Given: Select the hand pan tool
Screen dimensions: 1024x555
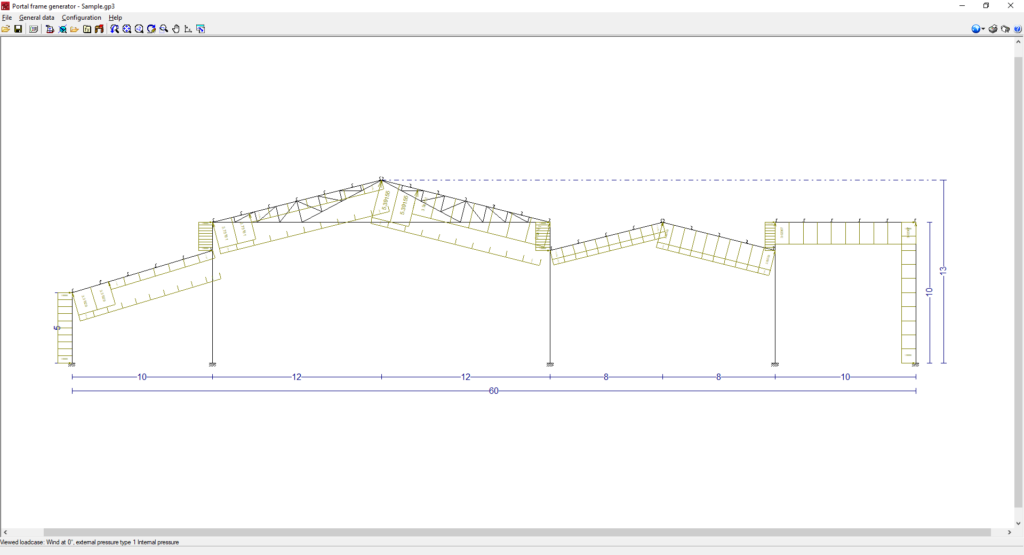Looking at the screenshot, I should (176, 29).
